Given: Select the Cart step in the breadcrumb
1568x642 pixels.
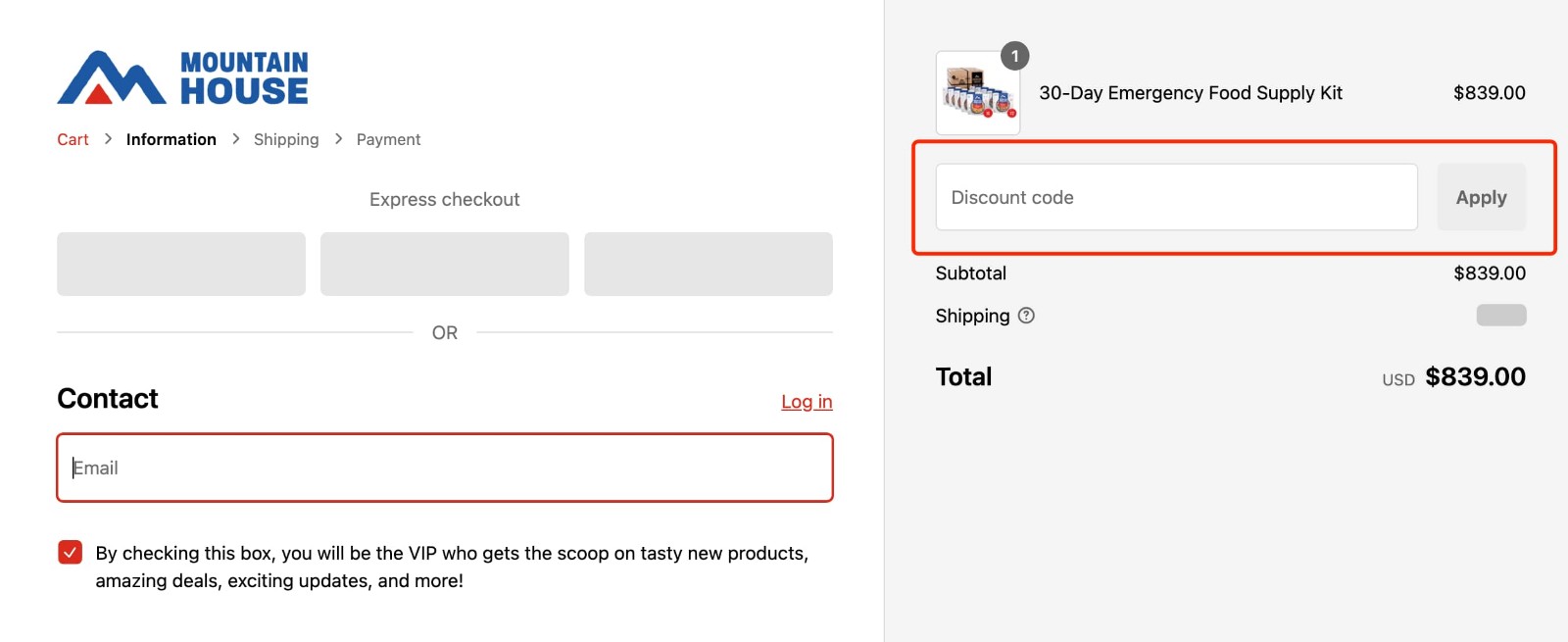Looking at the screenshot, I should (x=72, y=139).
